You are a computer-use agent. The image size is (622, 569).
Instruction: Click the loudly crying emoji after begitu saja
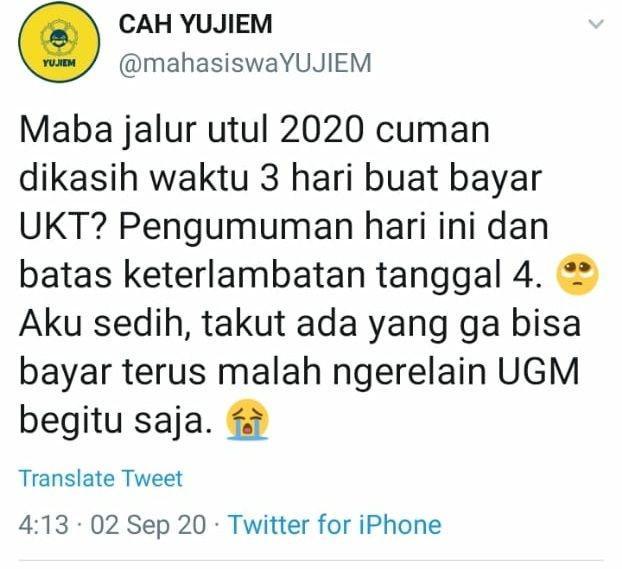click(x=247, y=419)
